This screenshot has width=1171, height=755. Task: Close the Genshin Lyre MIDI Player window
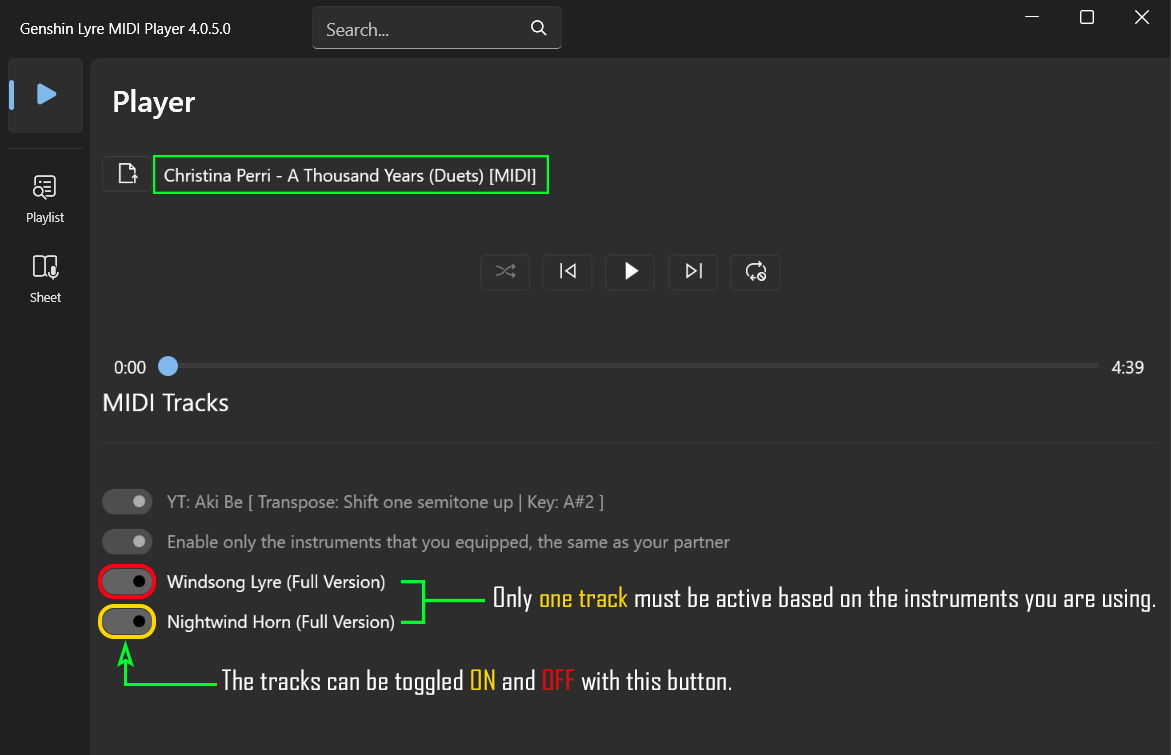coord(1142,16)
